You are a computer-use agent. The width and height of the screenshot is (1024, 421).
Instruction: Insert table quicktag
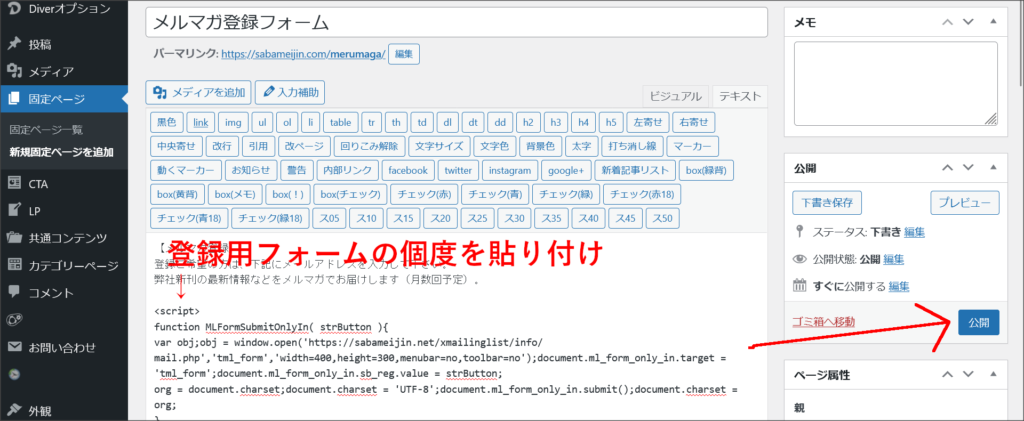coord(340,122)
